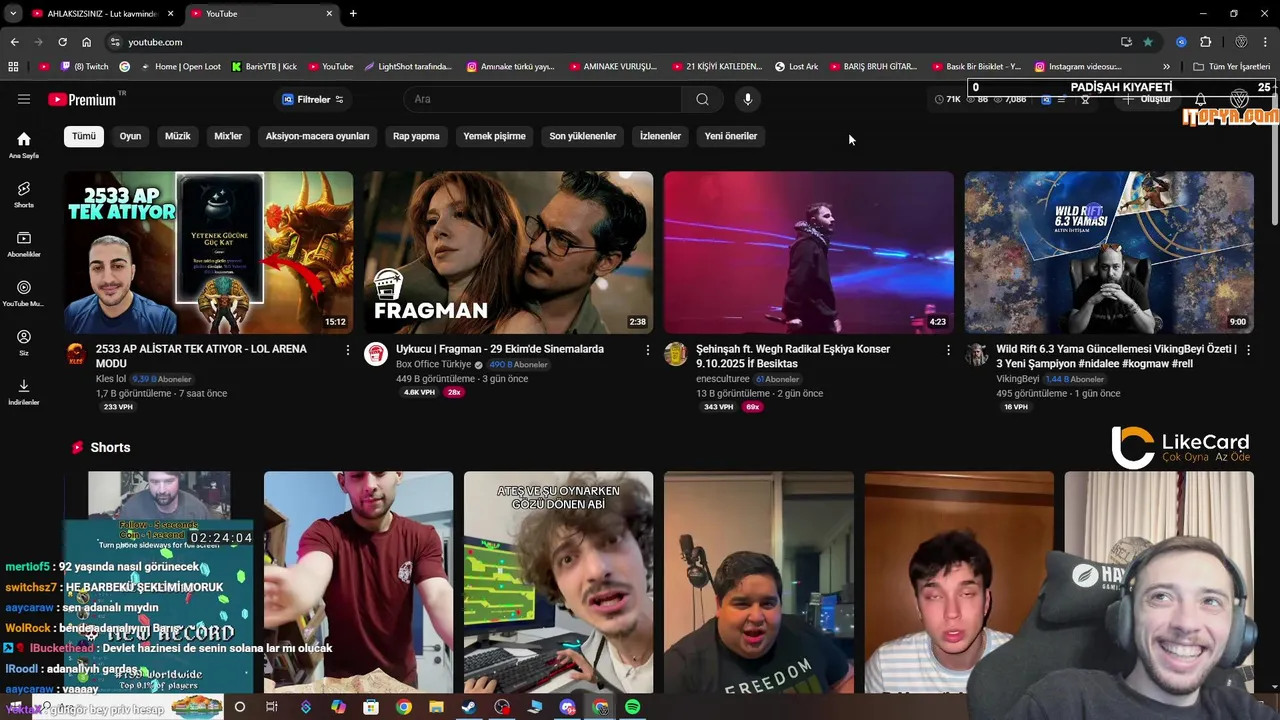Click the Kles lol channel avatar
The height and width of the screenshot is (720, 1280).
pos(76,354)
